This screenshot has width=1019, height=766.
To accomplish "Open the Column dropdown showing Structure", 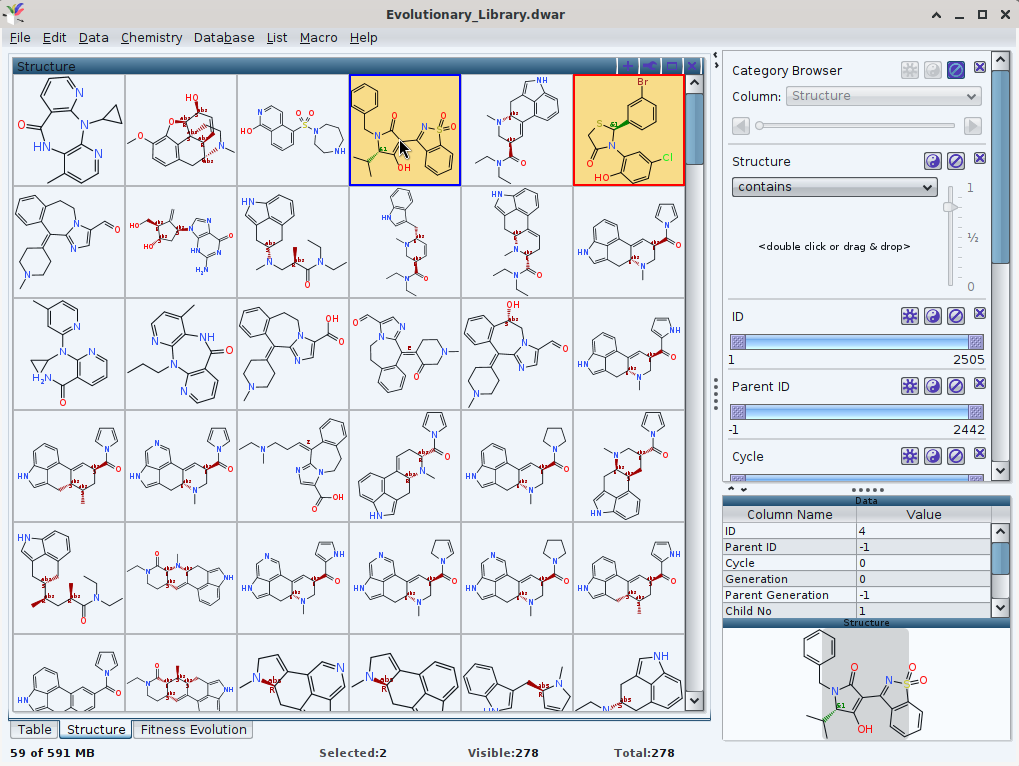I will point(883,96).
